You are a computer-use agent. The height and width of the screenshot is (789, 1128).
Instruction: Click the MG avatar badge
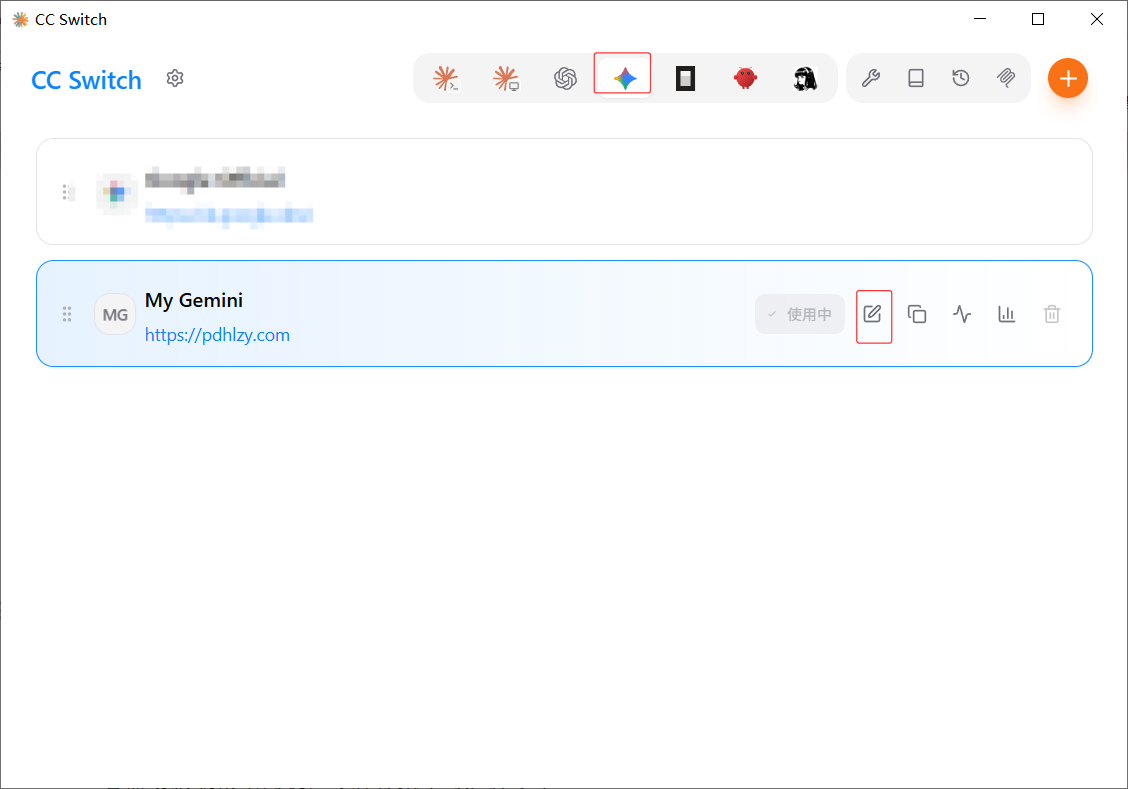115,314
